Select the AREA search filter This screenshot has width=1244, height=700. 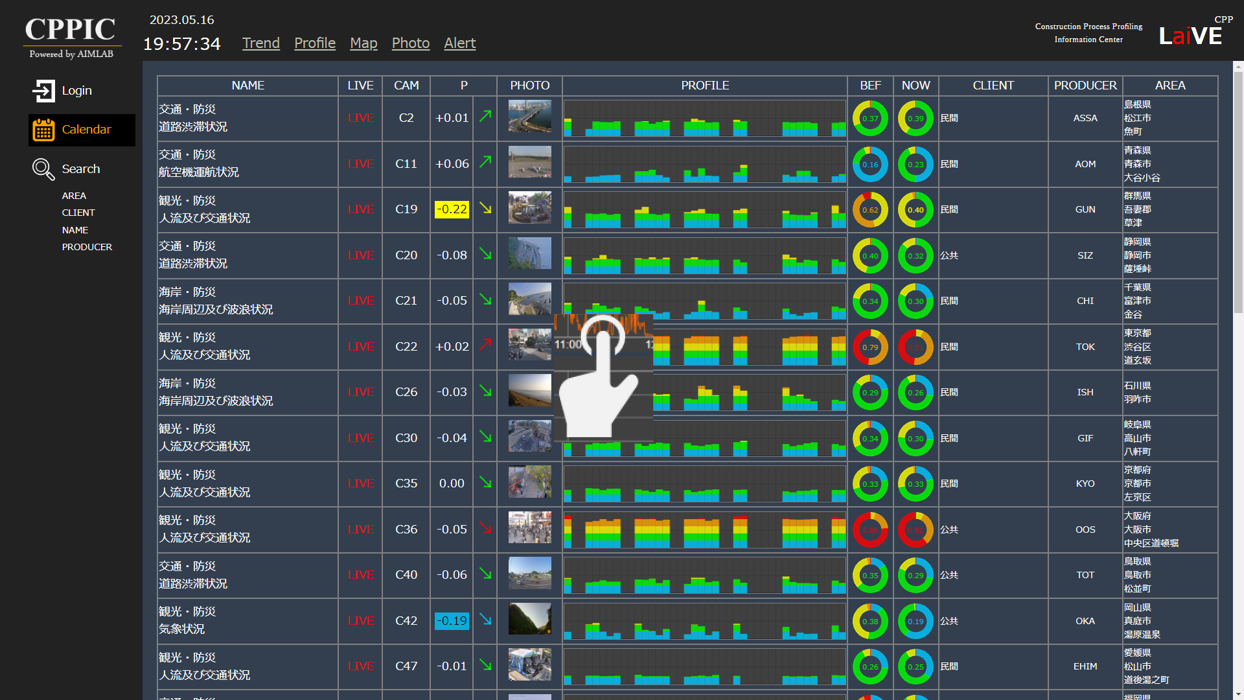74,196
